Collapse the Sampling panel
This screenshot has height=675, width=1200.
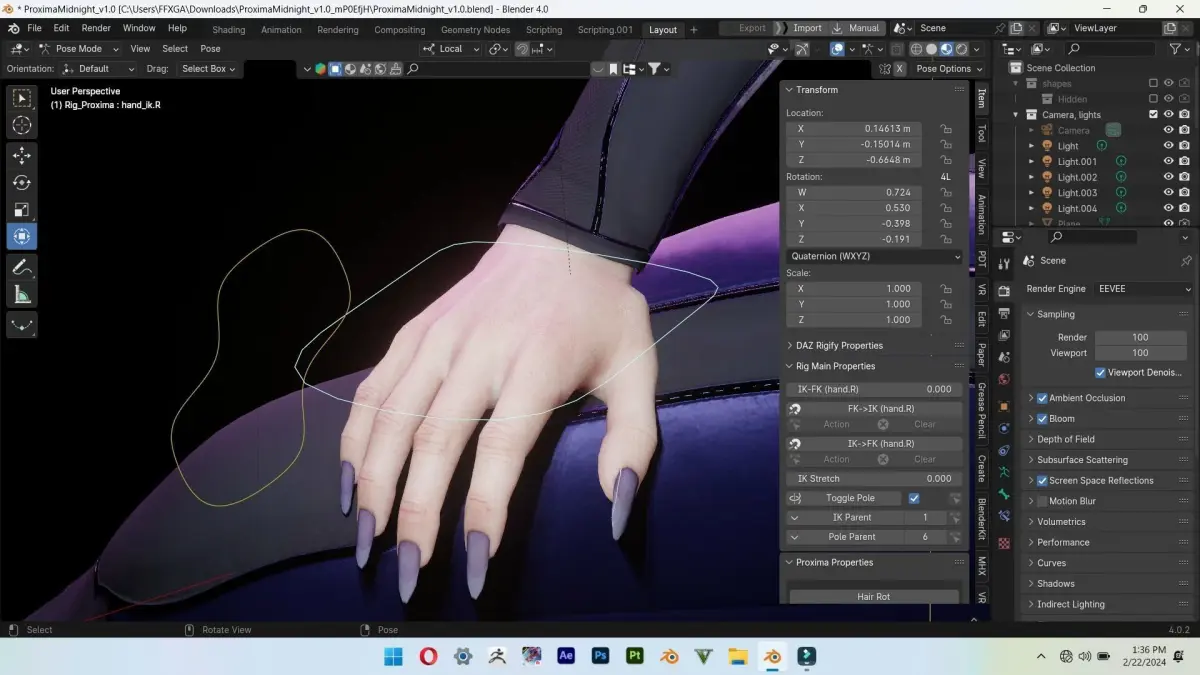(1055, 314)
